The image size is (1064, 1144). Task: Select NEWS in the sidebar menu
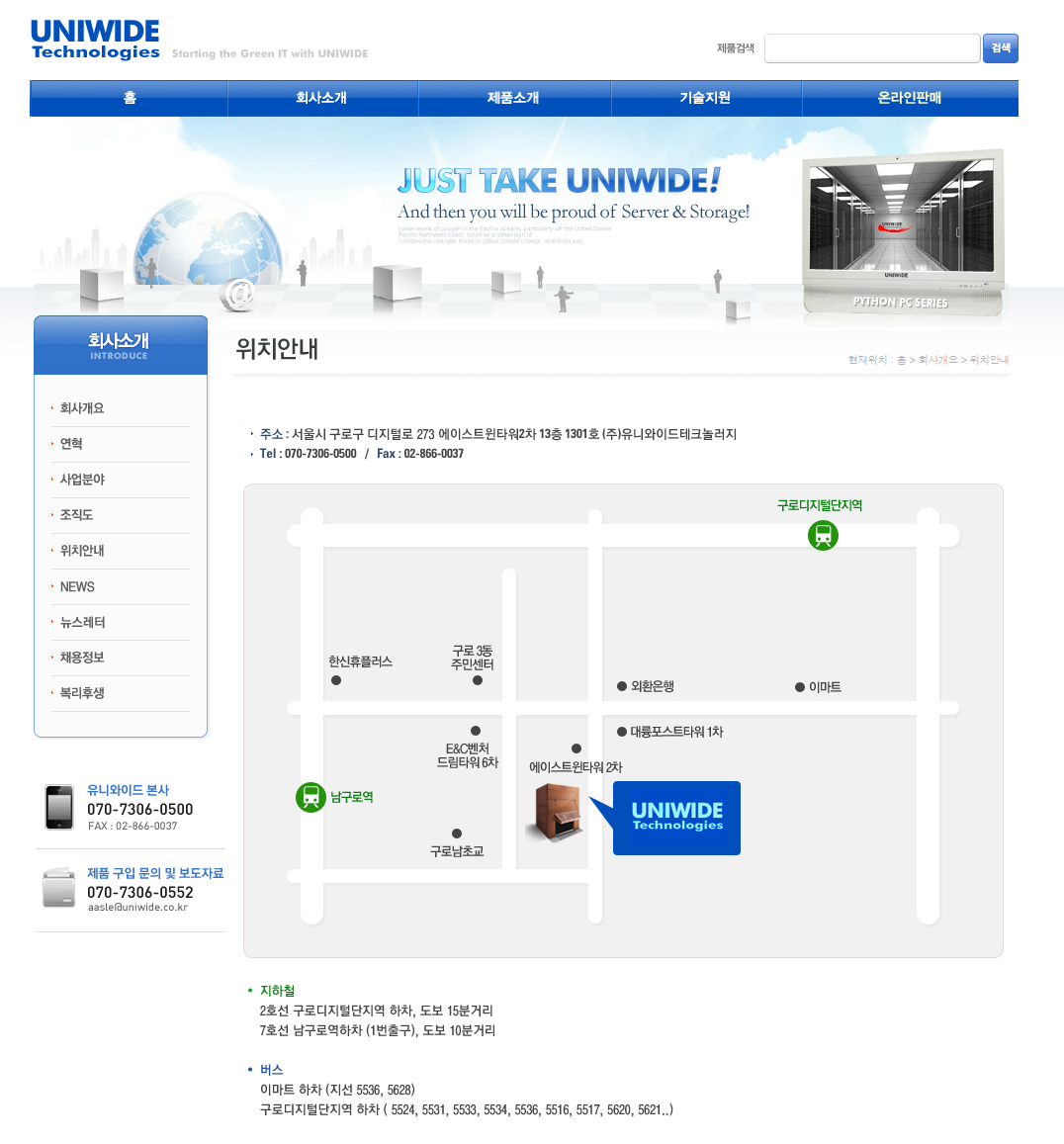tap(77, 586)
